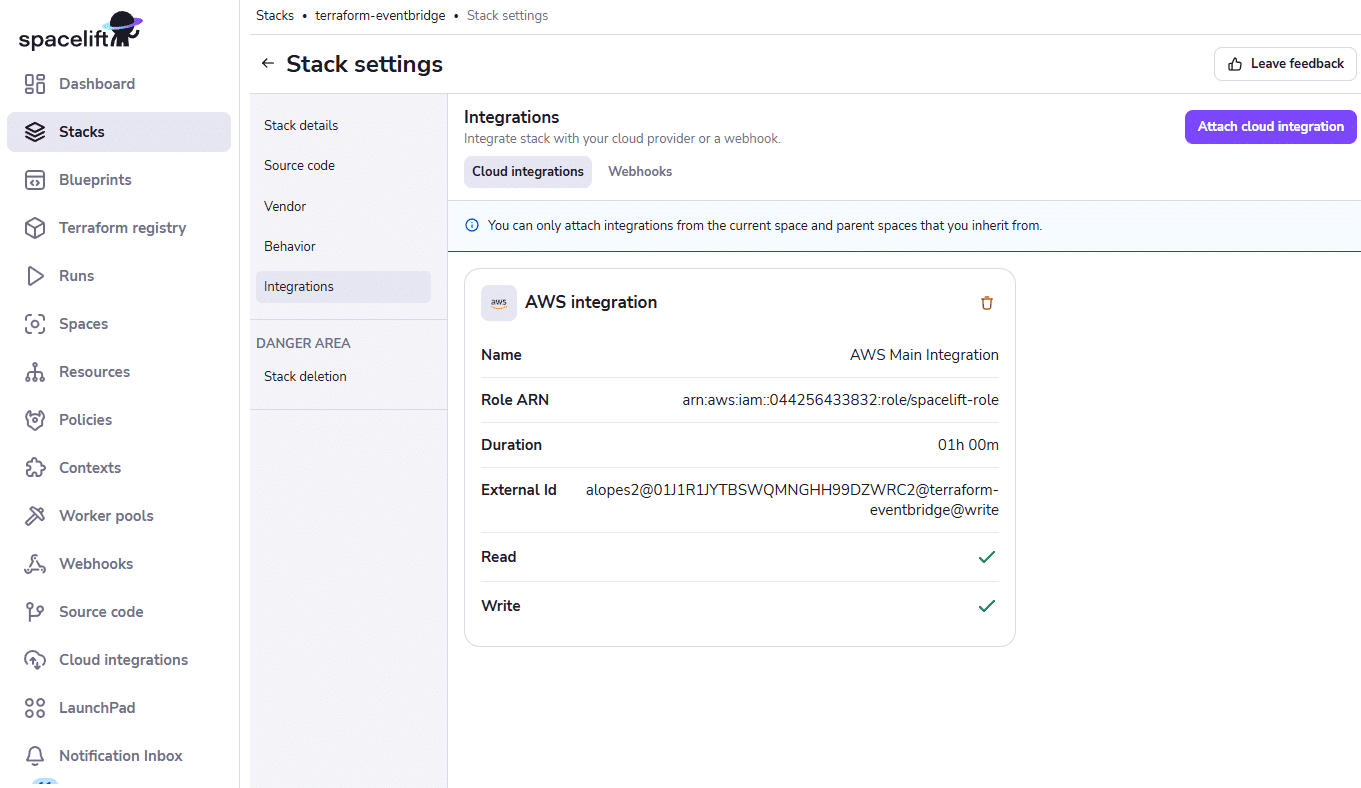Click the Notification Inbox bell icon
Image resolution: width=1361 pixels, height=788 pixels.
[35, 756]
